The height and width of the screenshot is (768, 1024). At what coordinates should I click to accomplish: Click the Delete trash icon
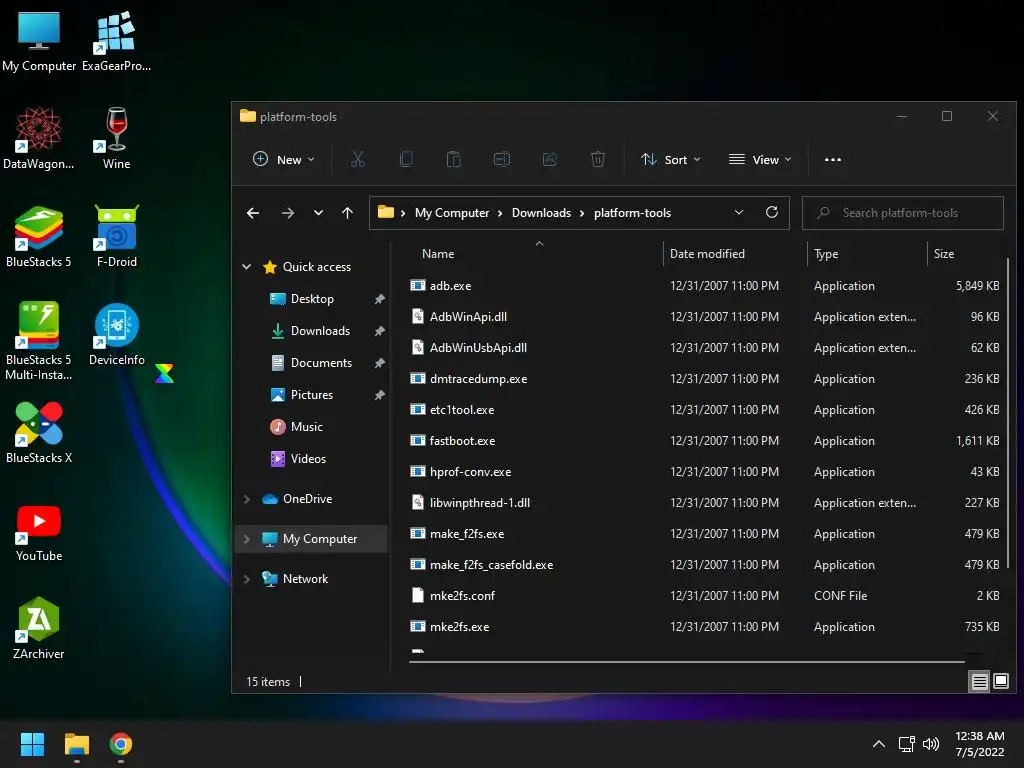(x=598, y=159)
